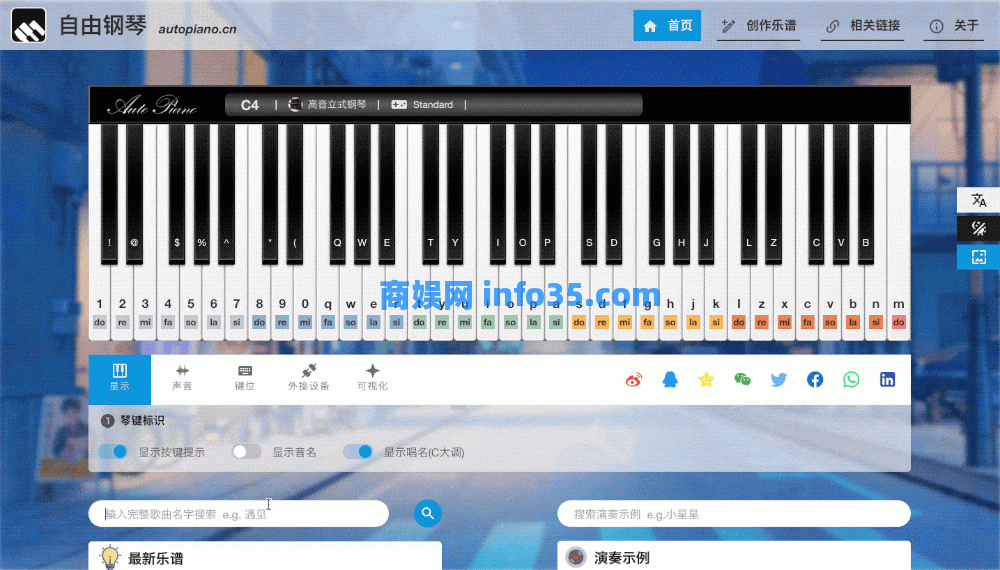Open the 关于 about page
1000x570 pixels.
954,26
